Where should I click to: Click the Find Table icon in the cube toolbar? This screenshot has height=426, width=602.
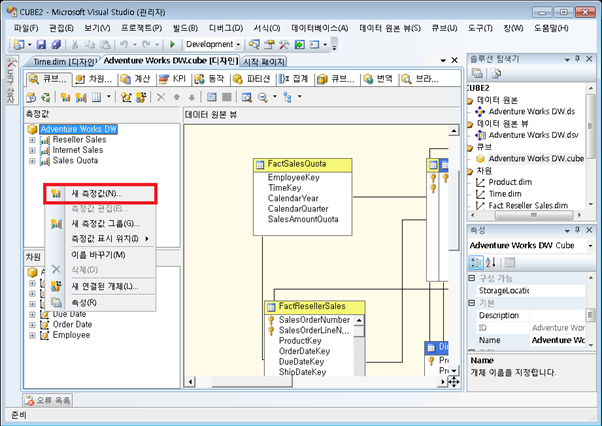(246, 97)
